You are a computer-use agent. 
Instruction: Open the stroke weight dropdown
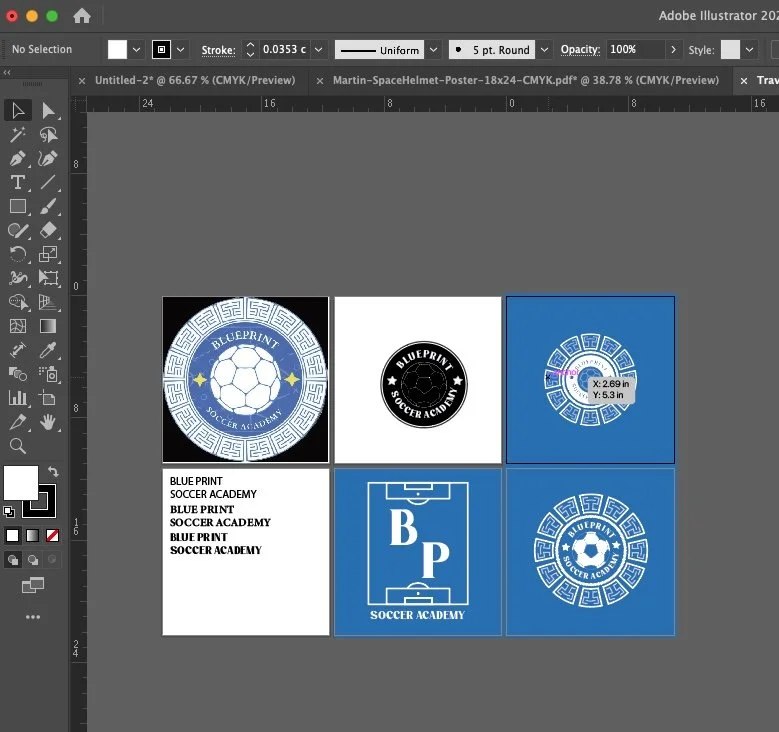coord(319,50)
